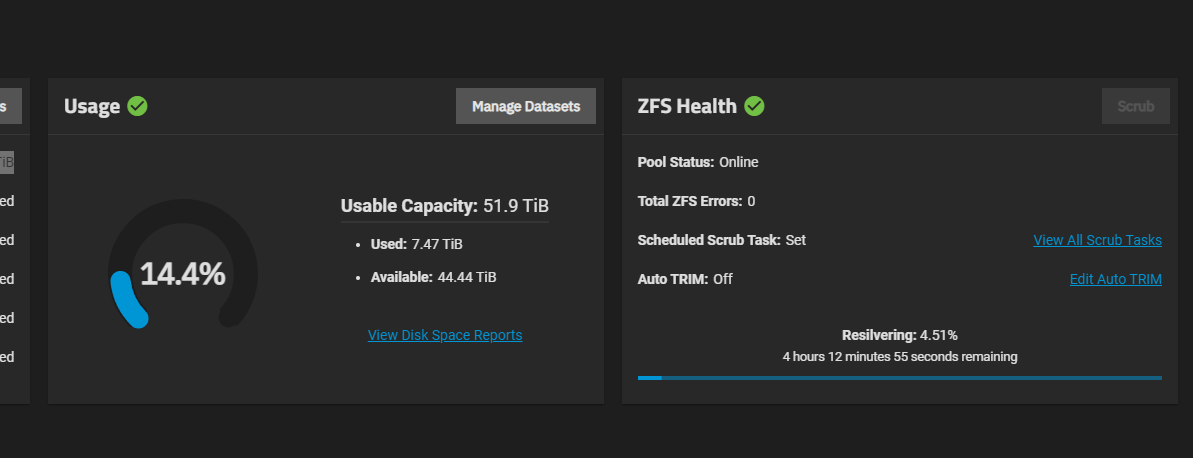Select the Usable Capacity 51.9 TiB heading
1193x458 pixels.
444,206
